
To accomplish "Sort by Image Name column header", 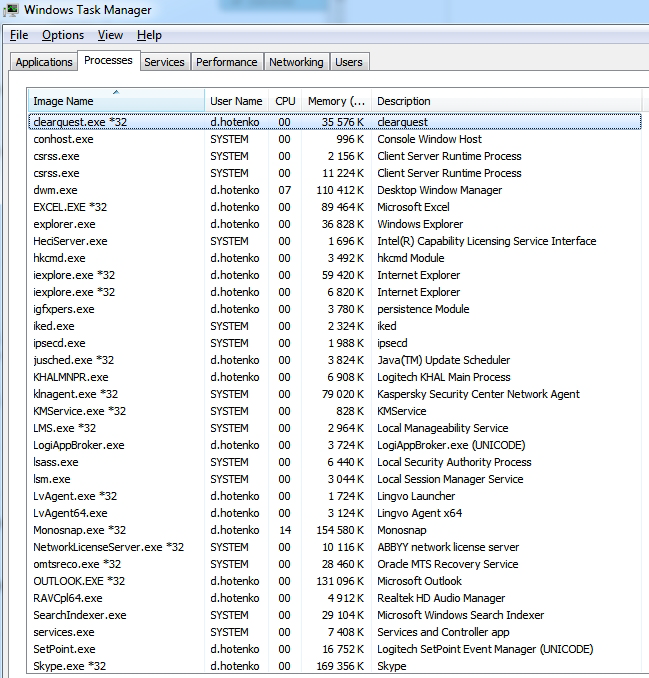I will pyautogui.click(x=116, y=101).
